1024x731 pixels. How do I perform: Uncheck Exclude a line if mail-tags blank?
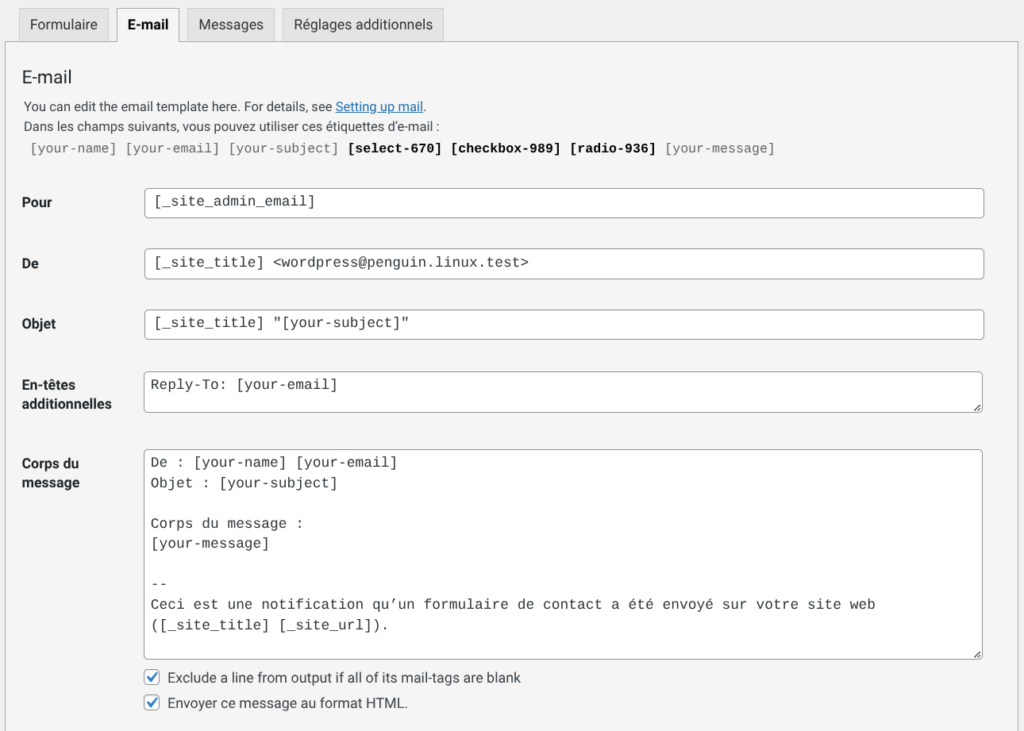[152, 678]
